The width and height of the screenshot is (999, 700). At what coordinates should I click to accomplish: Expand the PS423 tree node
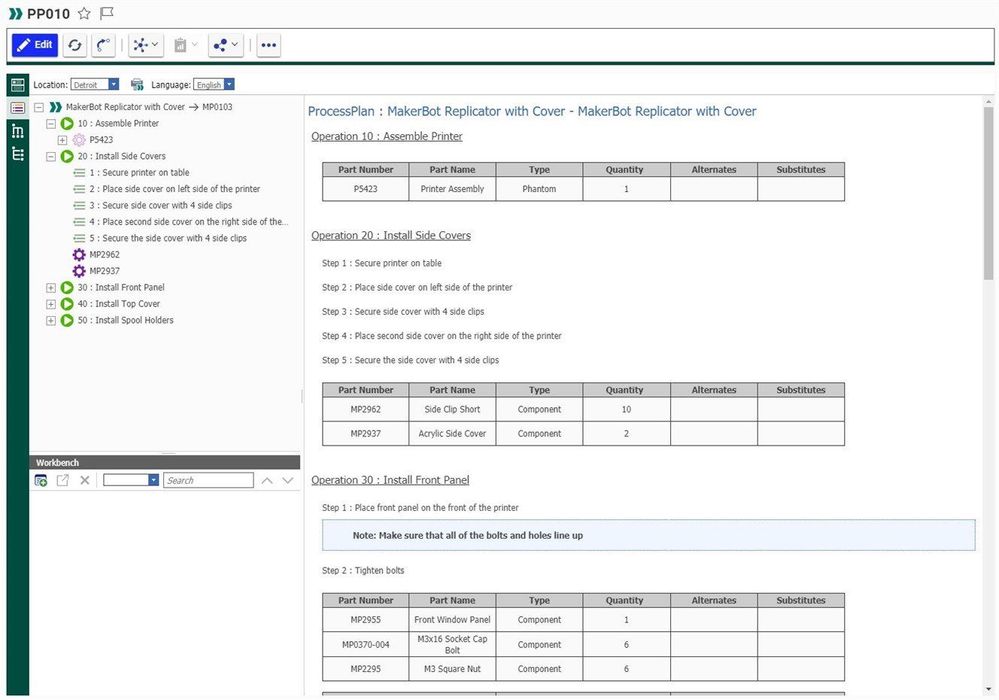pyautogui.click(x=62, y=140)
